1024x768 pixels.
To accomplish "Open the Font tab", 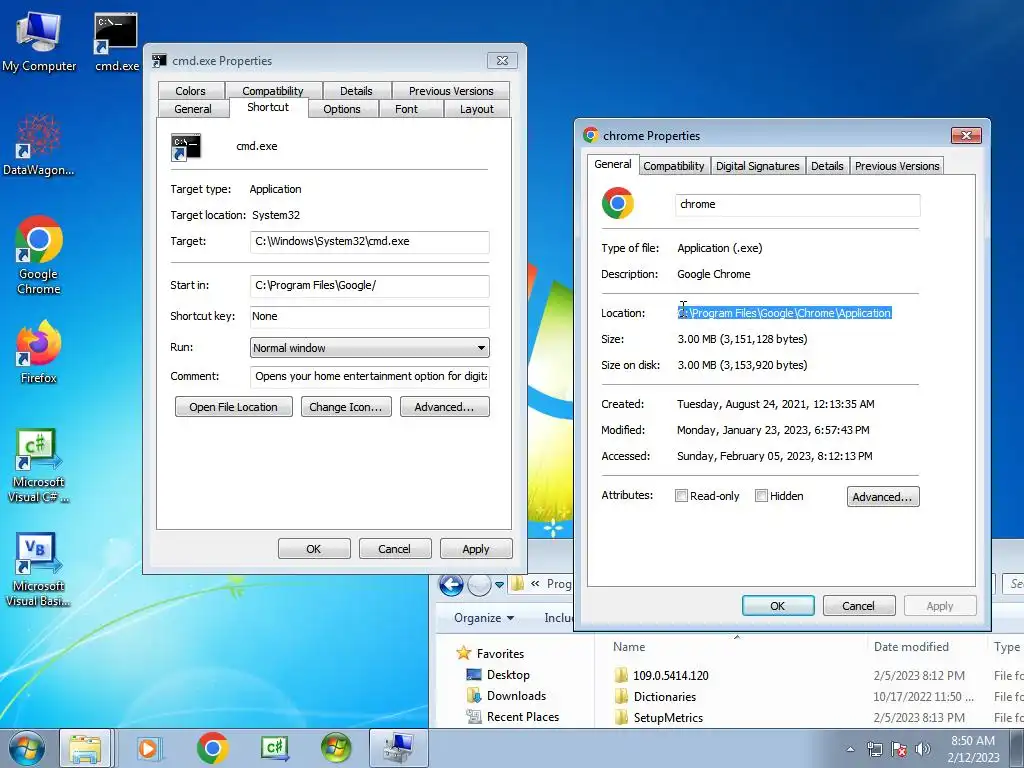I will click(x=406, y=109).
